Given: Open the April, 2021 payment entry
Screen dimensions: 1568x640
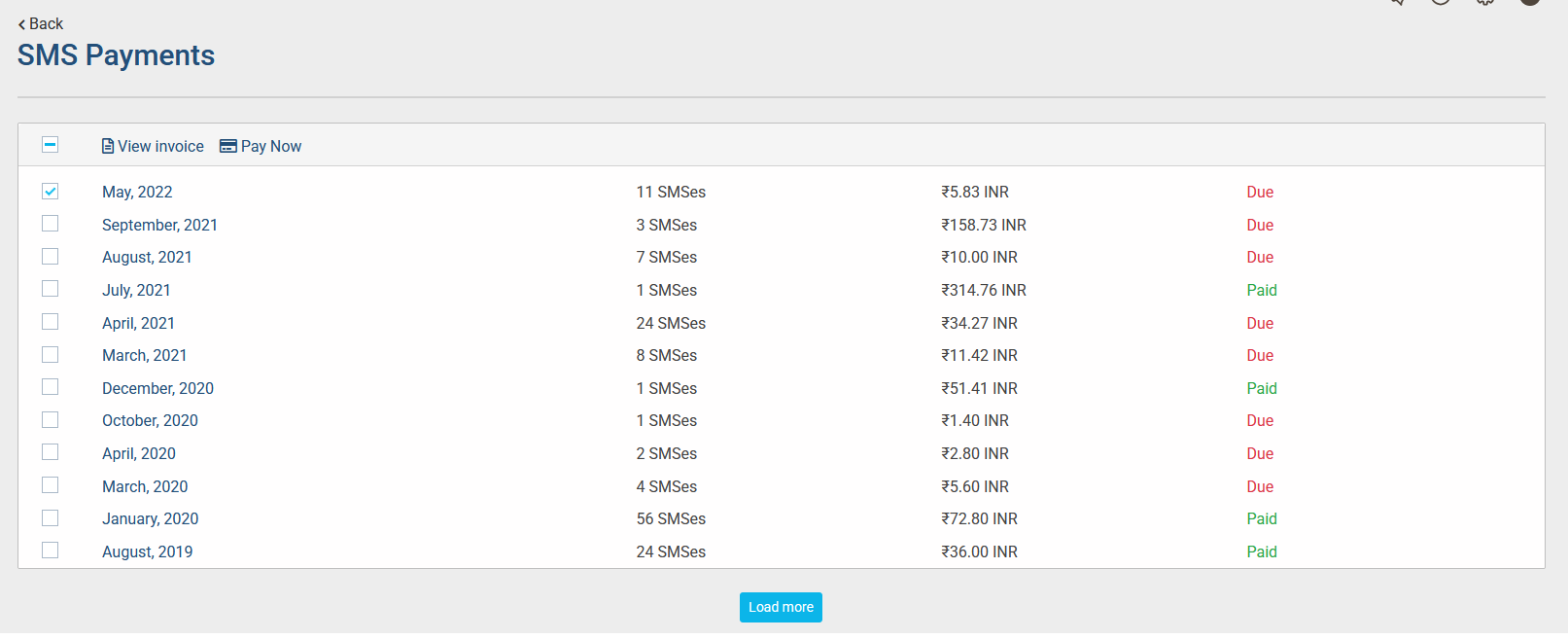Looking at the screenshot, I should click(x=138, y=323).
